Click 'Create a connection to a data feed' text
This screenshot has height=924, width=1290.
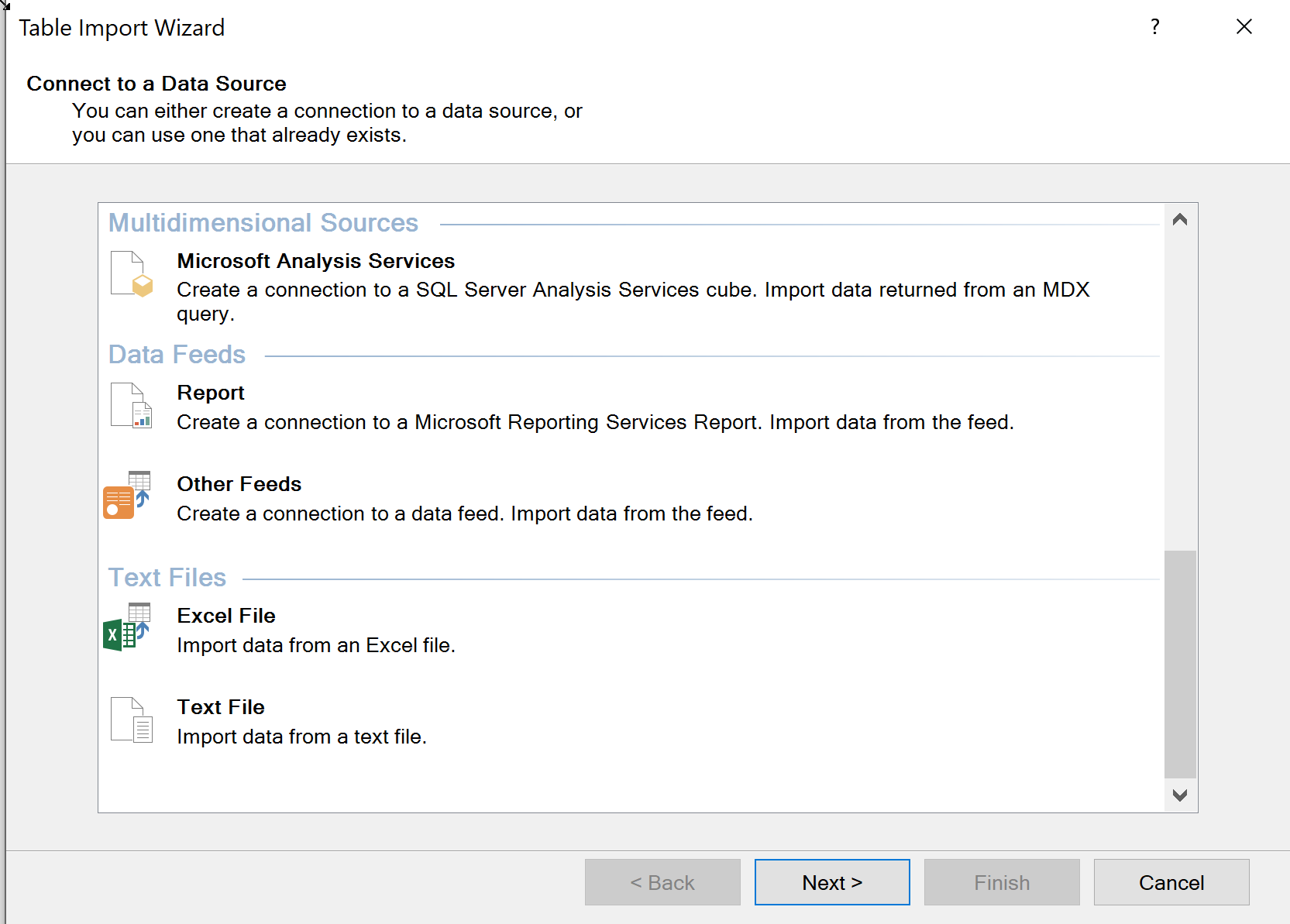point(338,514)
